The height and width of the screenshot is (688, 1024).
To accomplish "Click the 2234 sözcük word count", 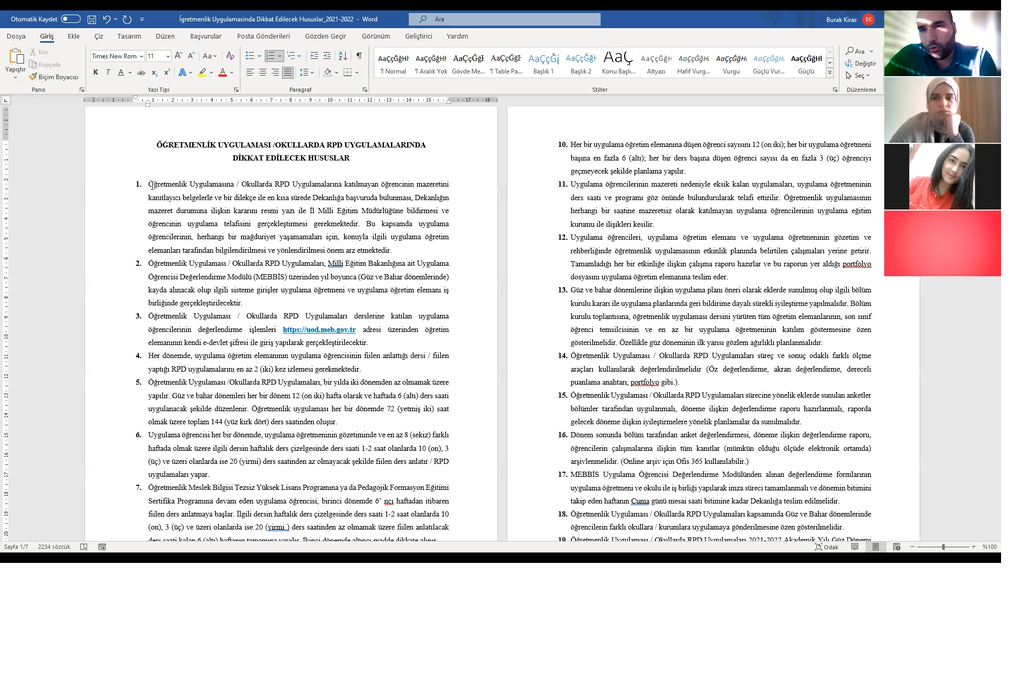I will 54,547.
